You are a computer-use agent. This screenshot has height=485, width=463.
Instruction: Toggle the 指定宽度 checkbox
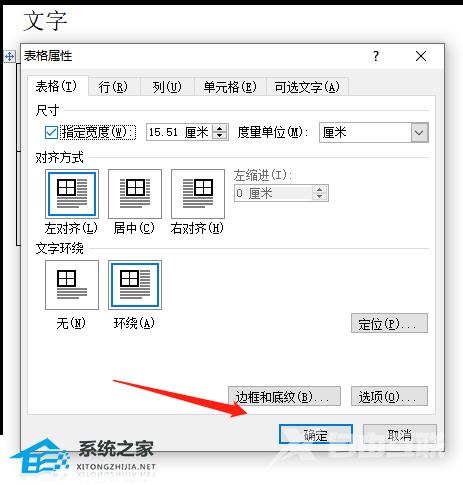[x=51, y=132]
